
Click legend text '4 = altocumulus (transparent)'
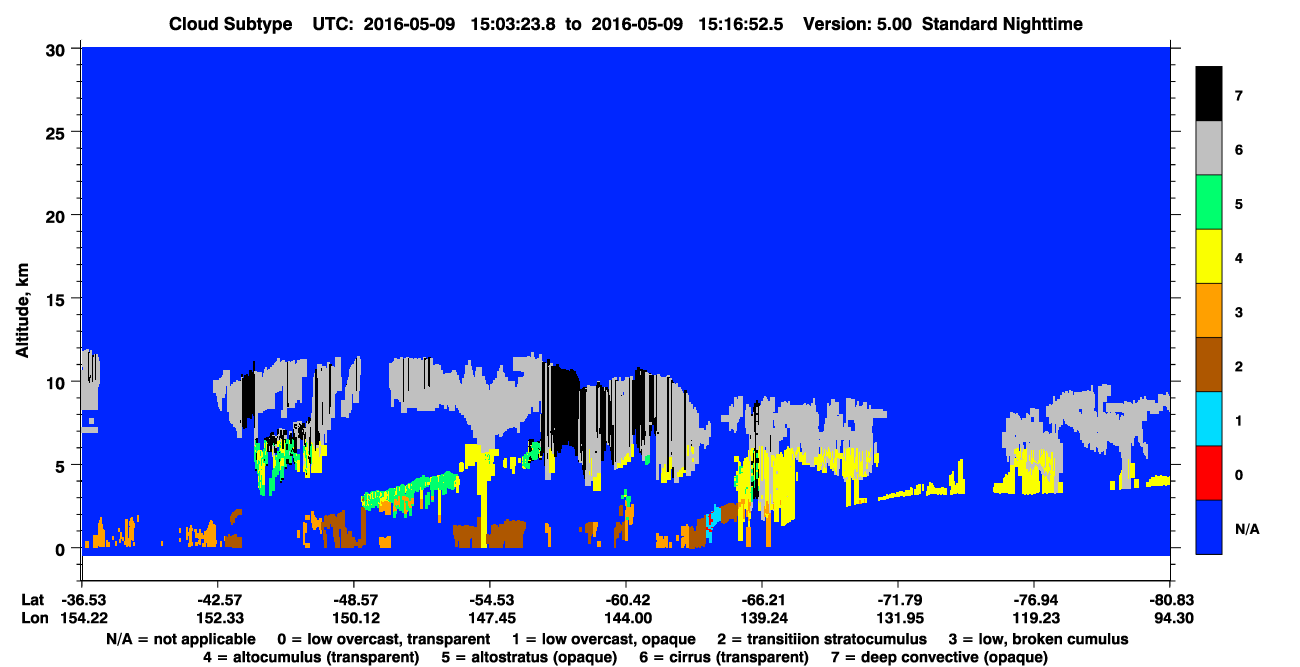tap(310, 657)
